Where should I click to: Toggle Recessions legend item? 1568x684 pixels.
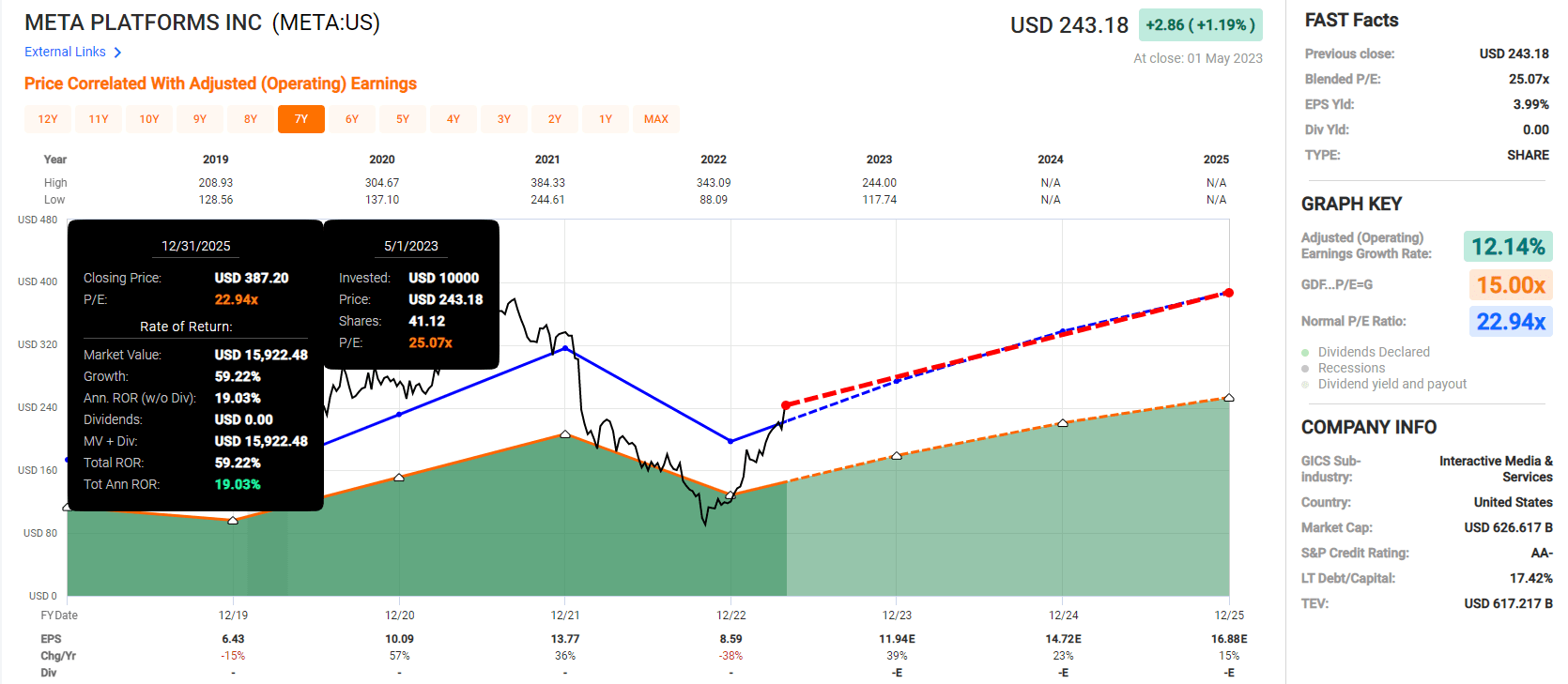pyautogui.click(x=1351, y=368)
